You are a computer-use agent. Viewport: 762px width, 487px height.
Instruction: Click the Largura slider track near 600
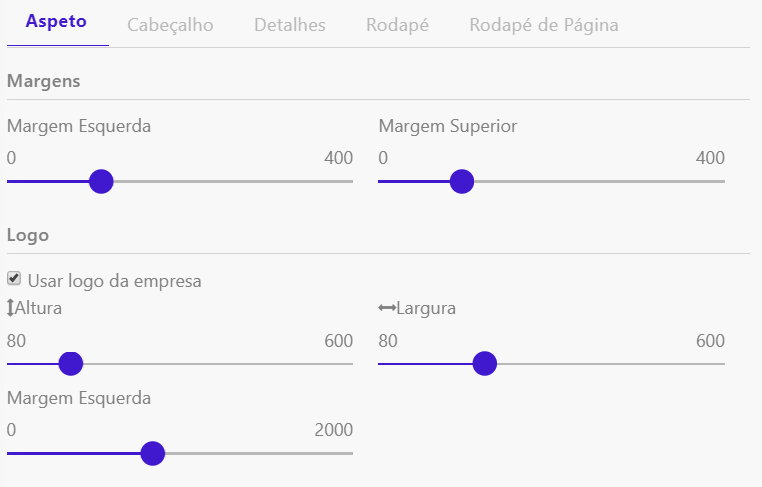[715, 363]
